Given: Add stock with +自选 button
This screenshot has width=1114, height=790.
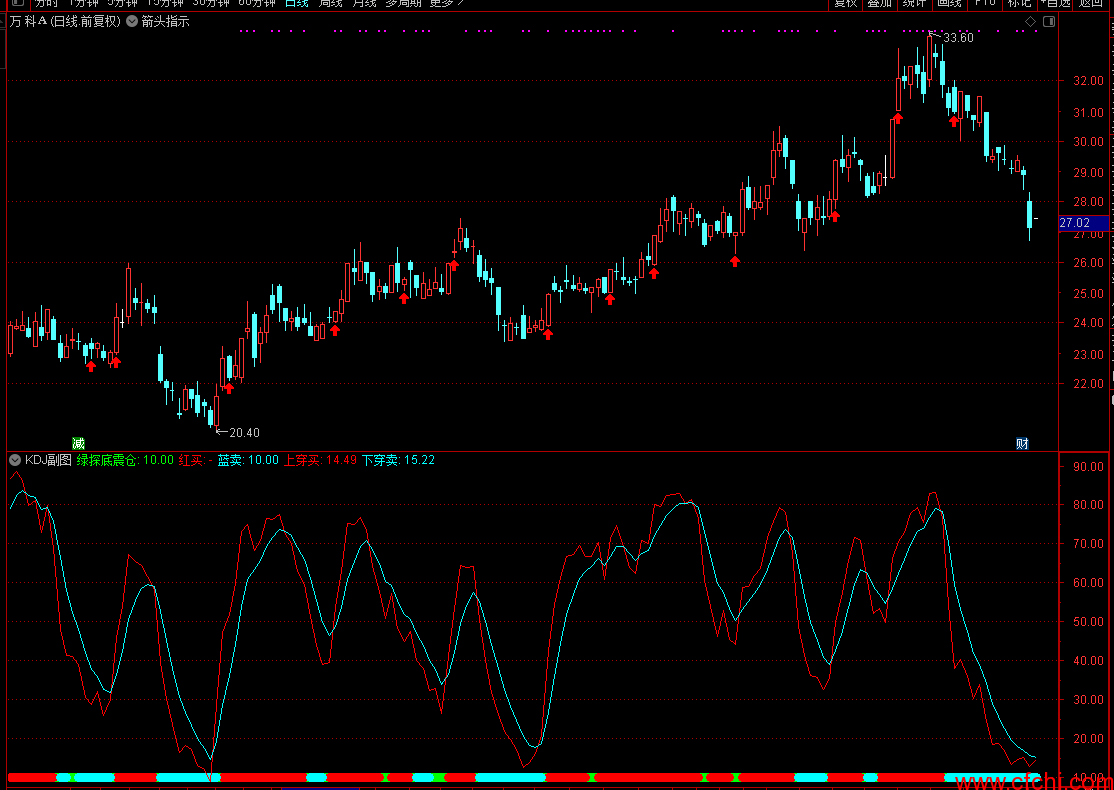Looking at the screenshot, I should [1055, 3].
